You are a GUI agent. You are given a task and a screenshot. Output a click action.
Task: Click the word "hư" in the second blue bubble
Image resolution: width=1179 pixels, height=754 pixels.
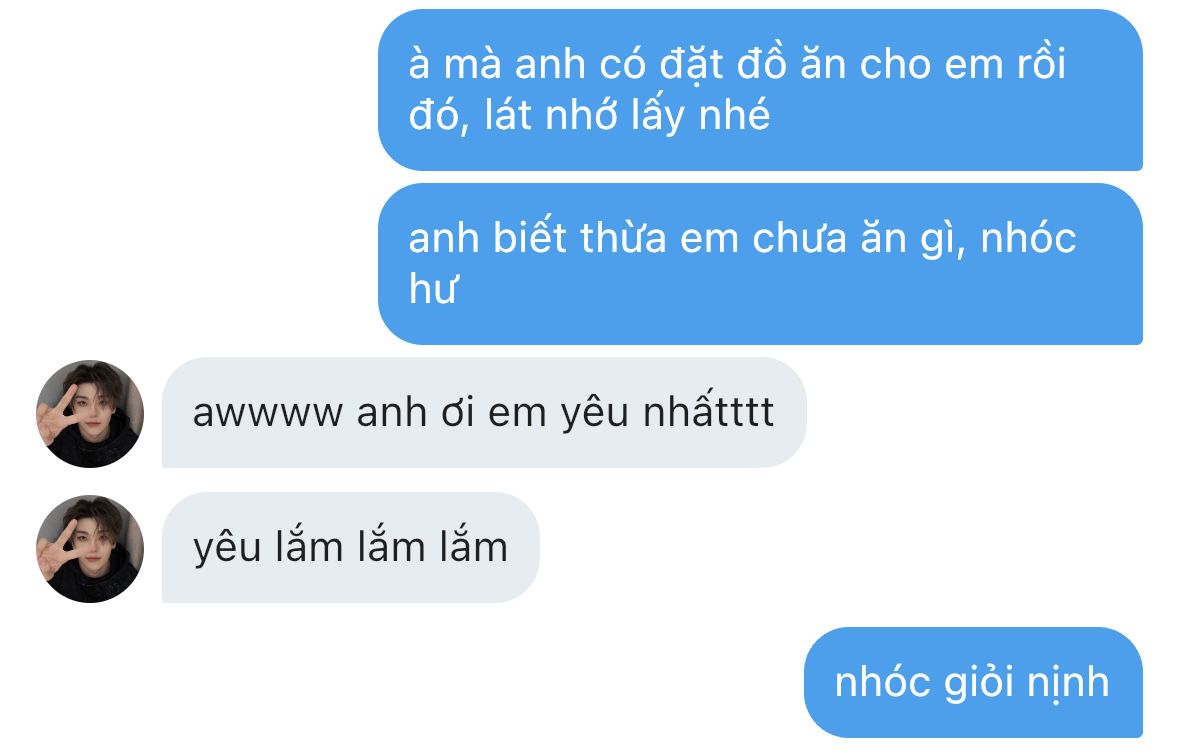coord(433,289)
